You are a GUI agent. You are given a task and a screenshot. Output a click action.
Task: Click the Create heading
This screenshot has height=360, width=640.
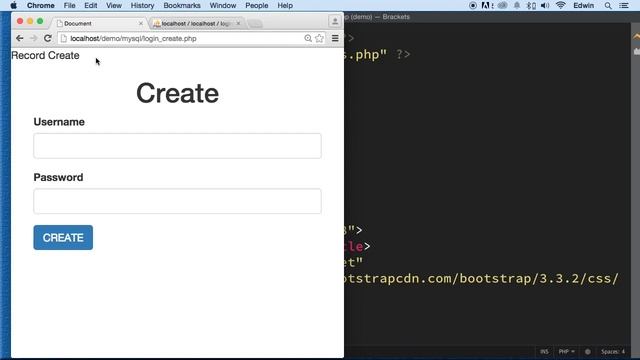pyautogui.click(x=178, y=93)
